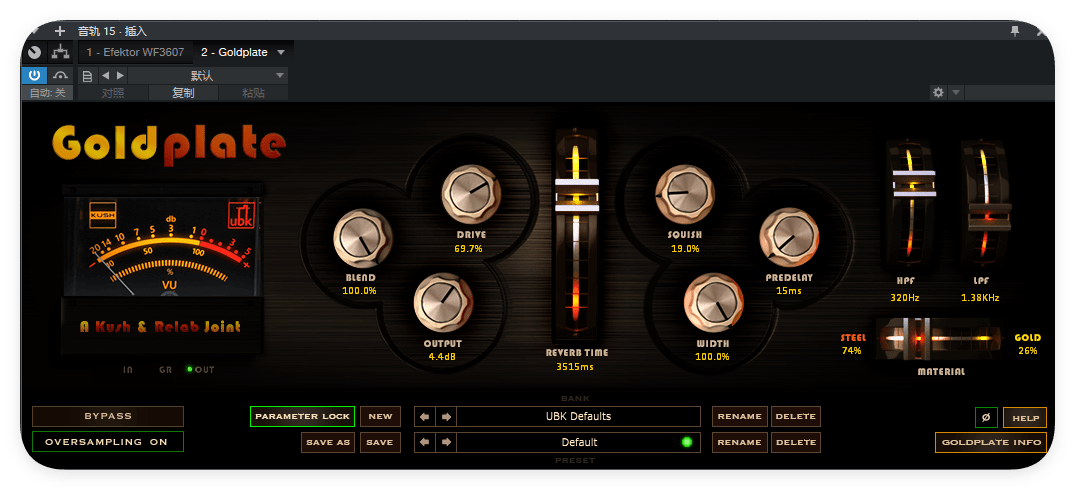The width and height of the screenshot is (1075, 490).
Task: Click the LPF fader handle
Action: pos(989,216)
